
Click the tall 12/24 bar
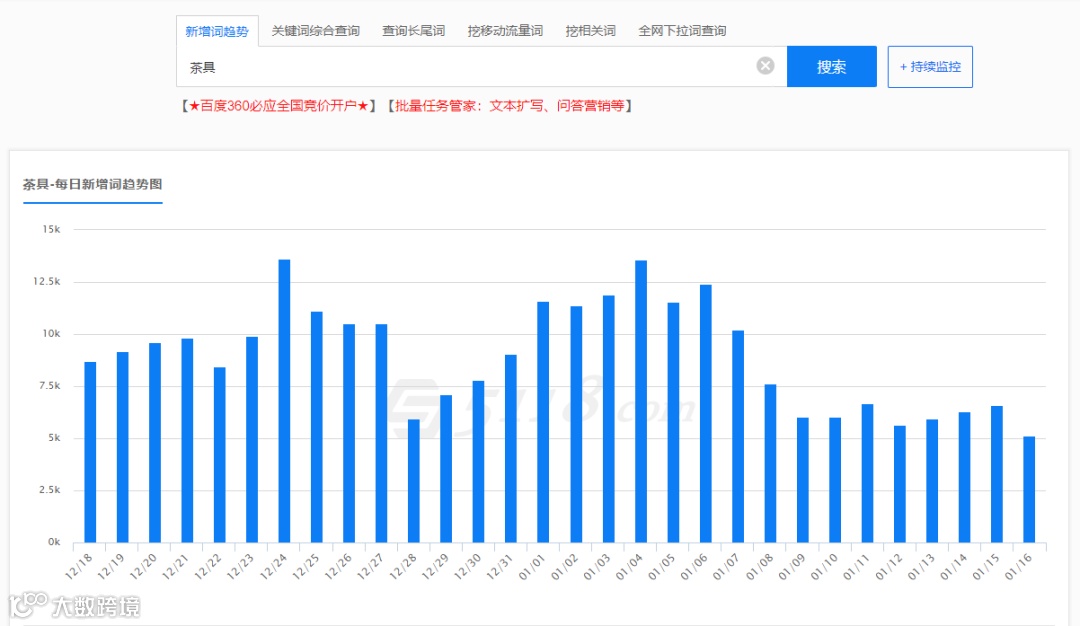click(x=284, y=401)
